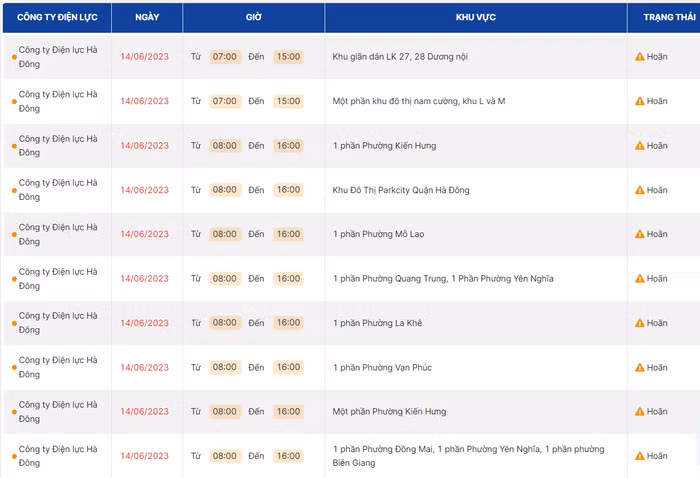Click date 14/06/2023 in Phường La Khê row
The height and width of the screenshot is (478, 700).
tap(145, 323)
